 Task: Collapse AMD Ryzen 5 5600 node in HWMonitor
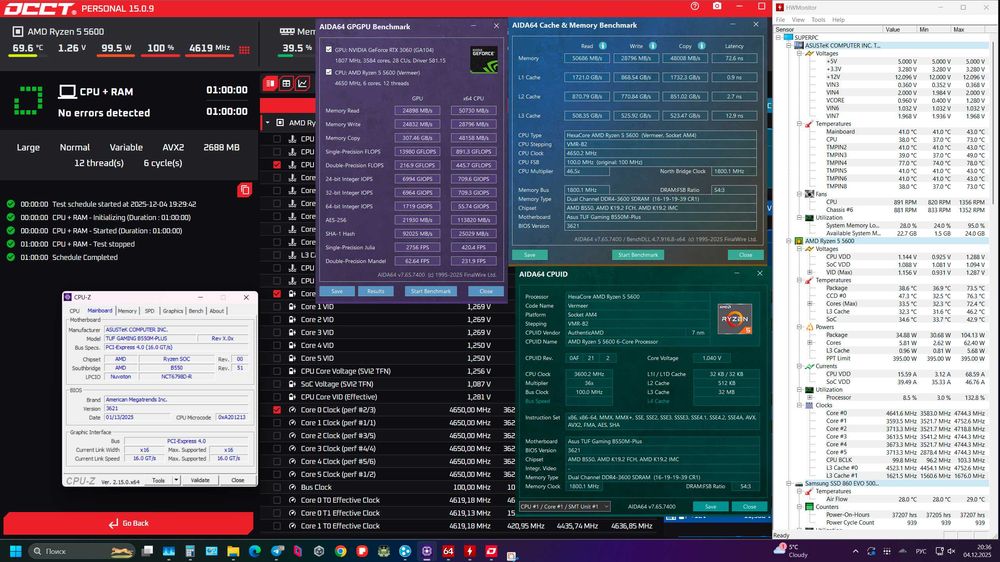(x=789, y=241)
